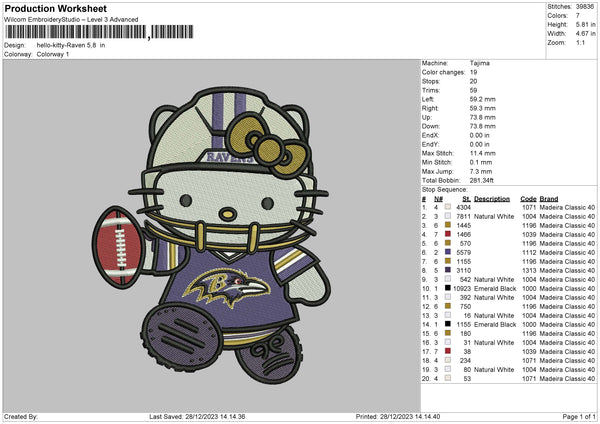Viewport: 600px width, 424px height.
Task: Click the Height value 5.81 in
Action: tap(585, 24)
